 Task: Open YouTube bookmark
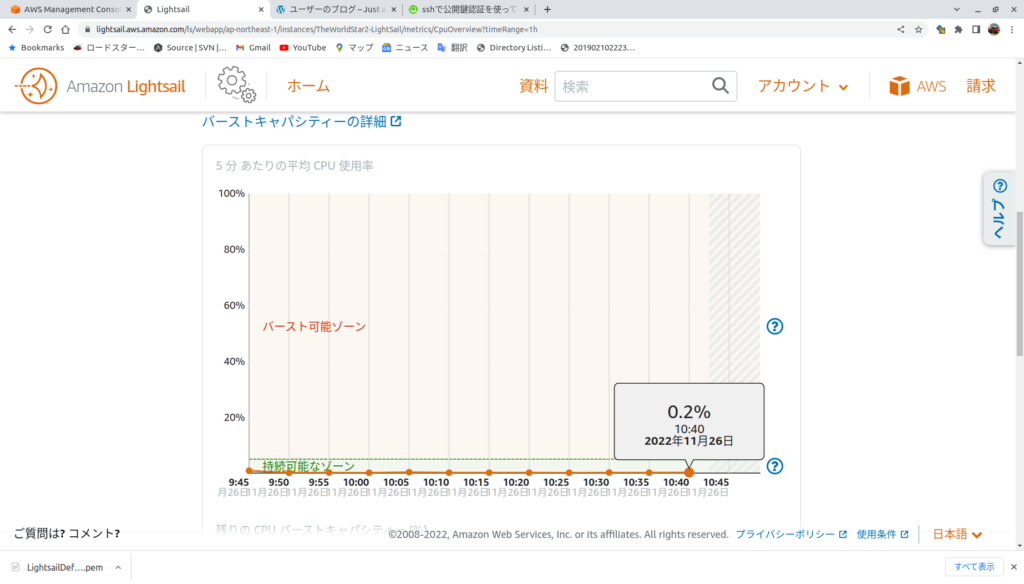(302, 48)
